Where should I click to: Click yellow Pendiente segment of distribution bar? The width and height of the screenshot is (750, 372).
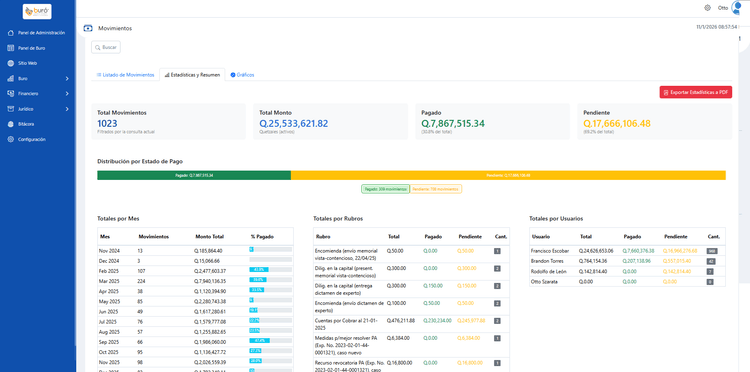tap(508, 175)
